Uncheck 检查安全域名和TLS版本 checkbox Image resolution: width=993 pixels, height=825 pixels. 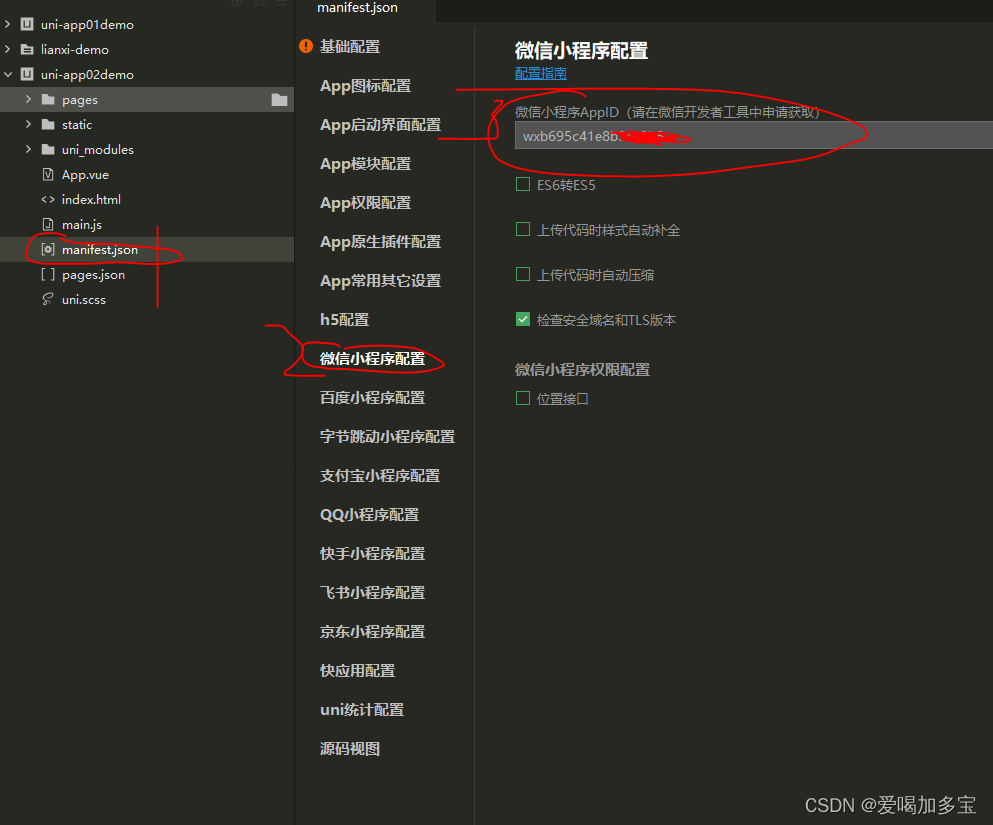click(x=523, y=319)
